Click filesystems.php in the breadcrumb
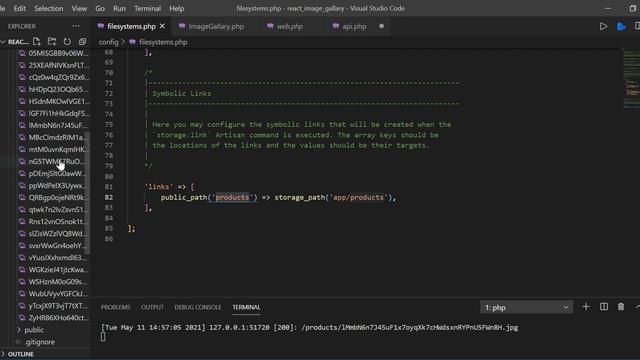This screenshot has width=640, height=360. pyautogui.click(x=163, y=42)
